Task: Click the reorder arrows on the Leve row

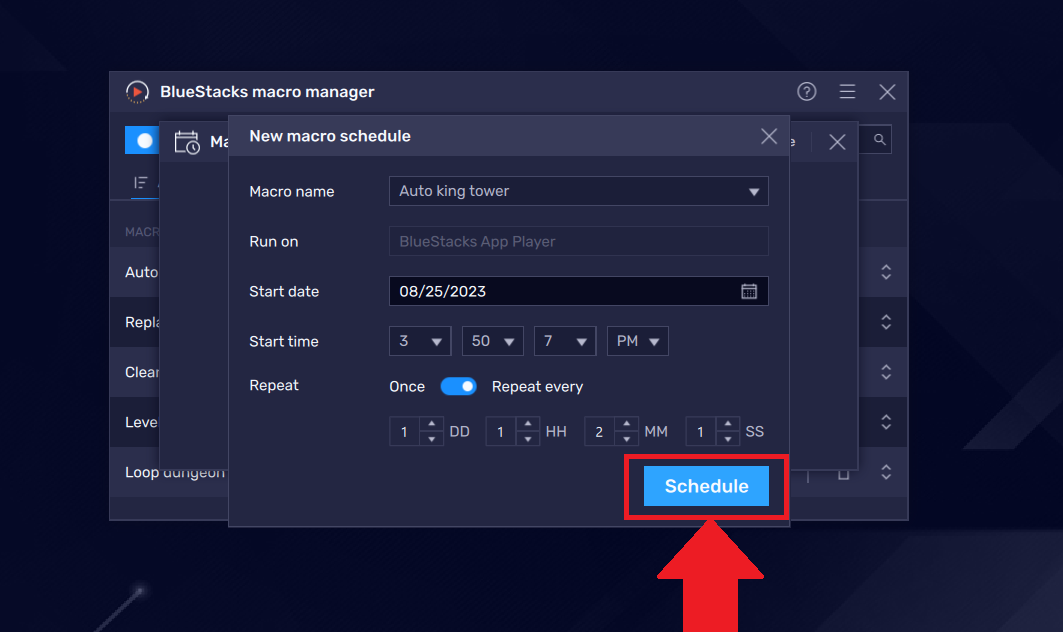Action: [x=885, y=422]
